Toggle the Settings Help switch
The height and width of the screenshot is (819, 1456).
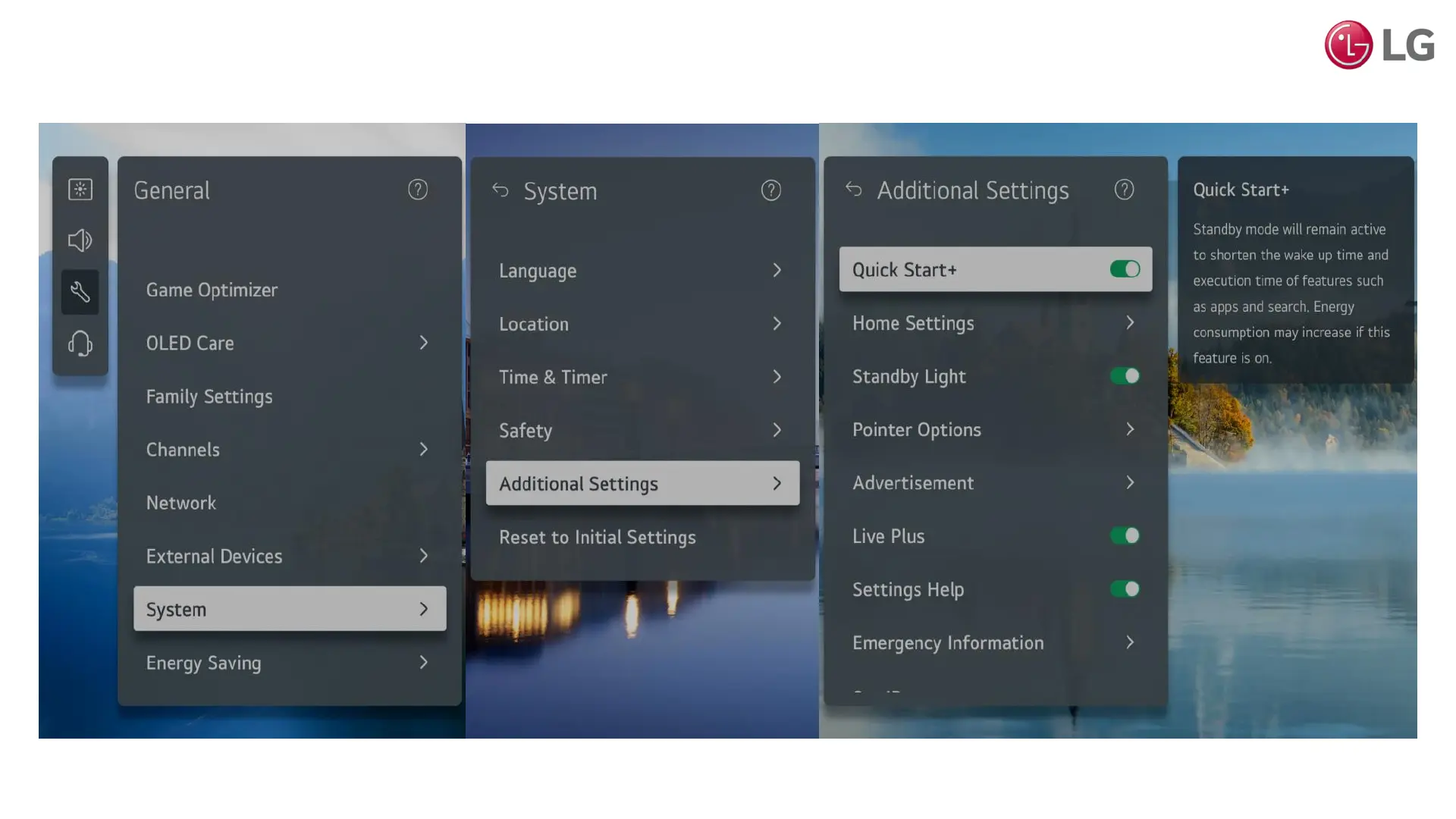(x=1125, y=589)
